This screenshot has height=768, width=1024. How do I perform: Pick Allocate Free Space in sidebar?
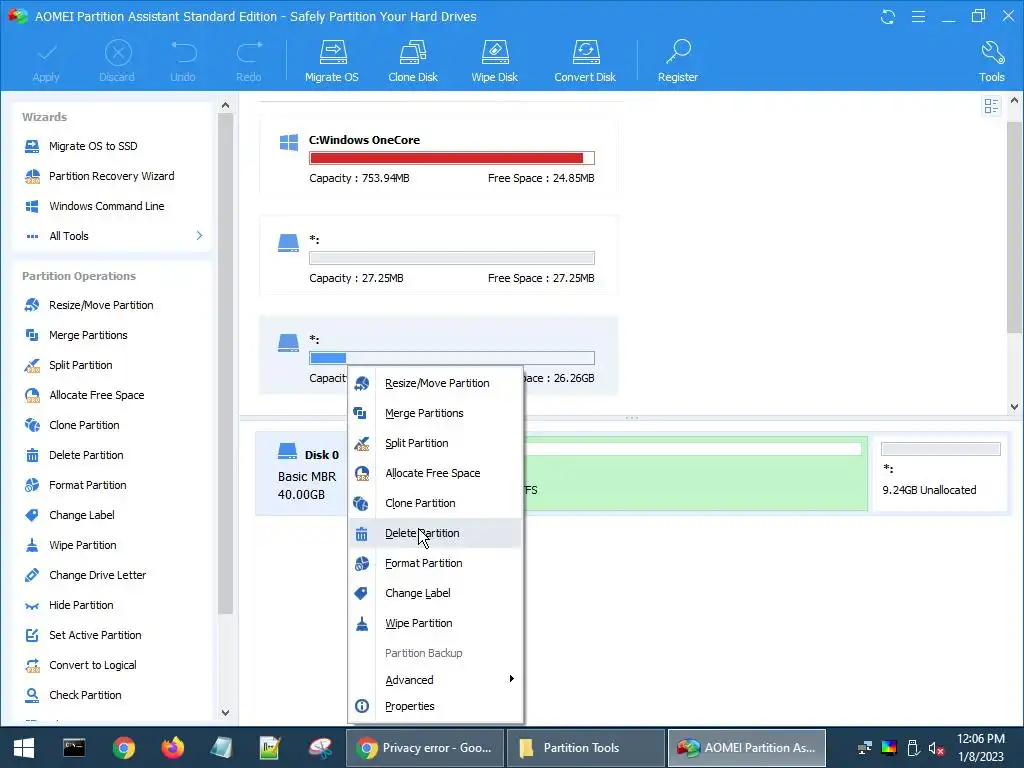coord(96,395)
